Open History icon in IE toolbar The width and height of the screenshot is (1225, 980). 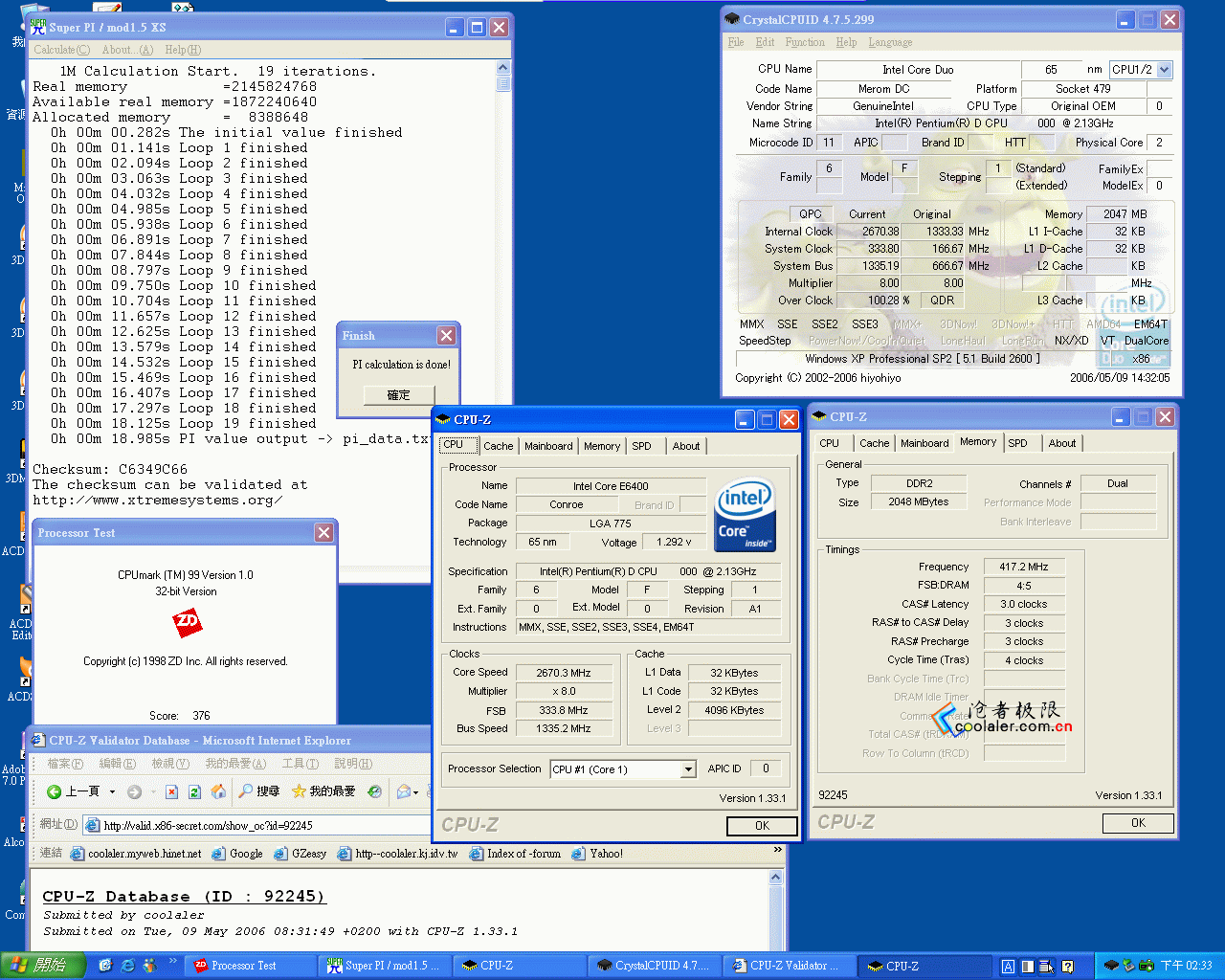coord(374,791)
